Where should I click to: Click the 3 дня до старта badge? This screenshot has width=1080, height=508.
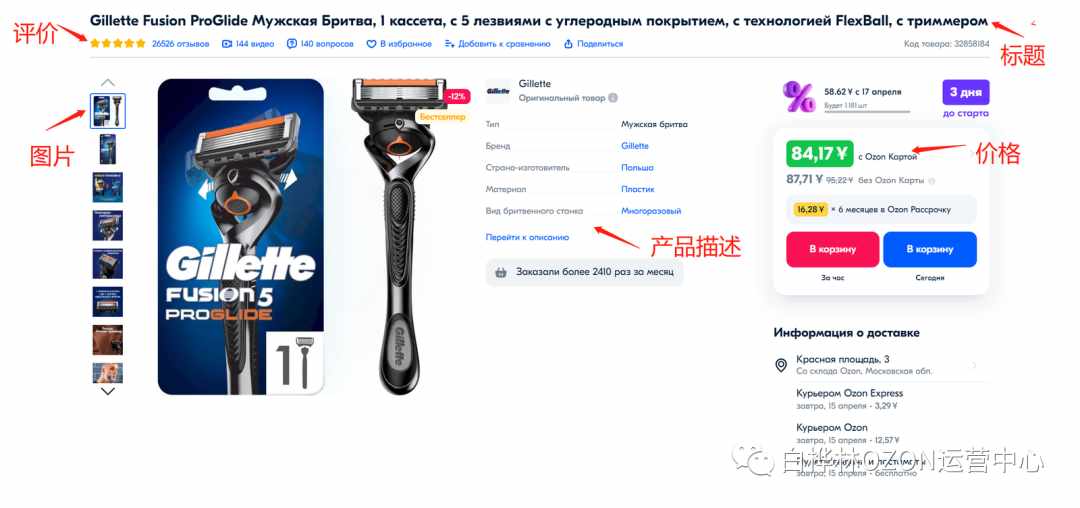[966, 99]
